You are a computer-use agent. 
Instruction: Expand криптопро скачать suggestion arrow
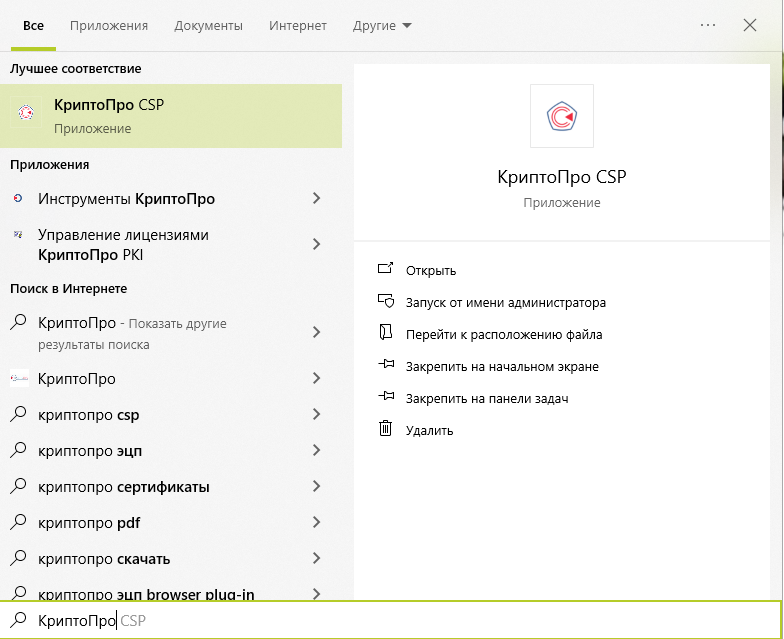tap(316, 558)
